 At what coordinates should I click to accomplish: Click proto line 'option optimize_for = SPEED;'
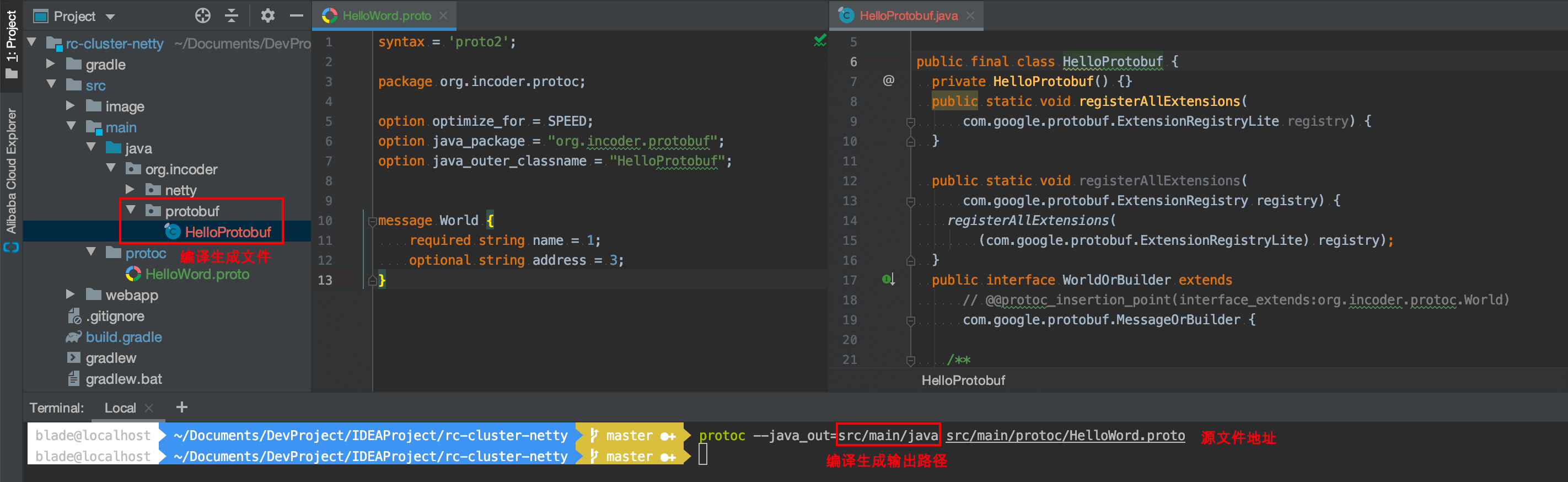click(x=485, y=121)
